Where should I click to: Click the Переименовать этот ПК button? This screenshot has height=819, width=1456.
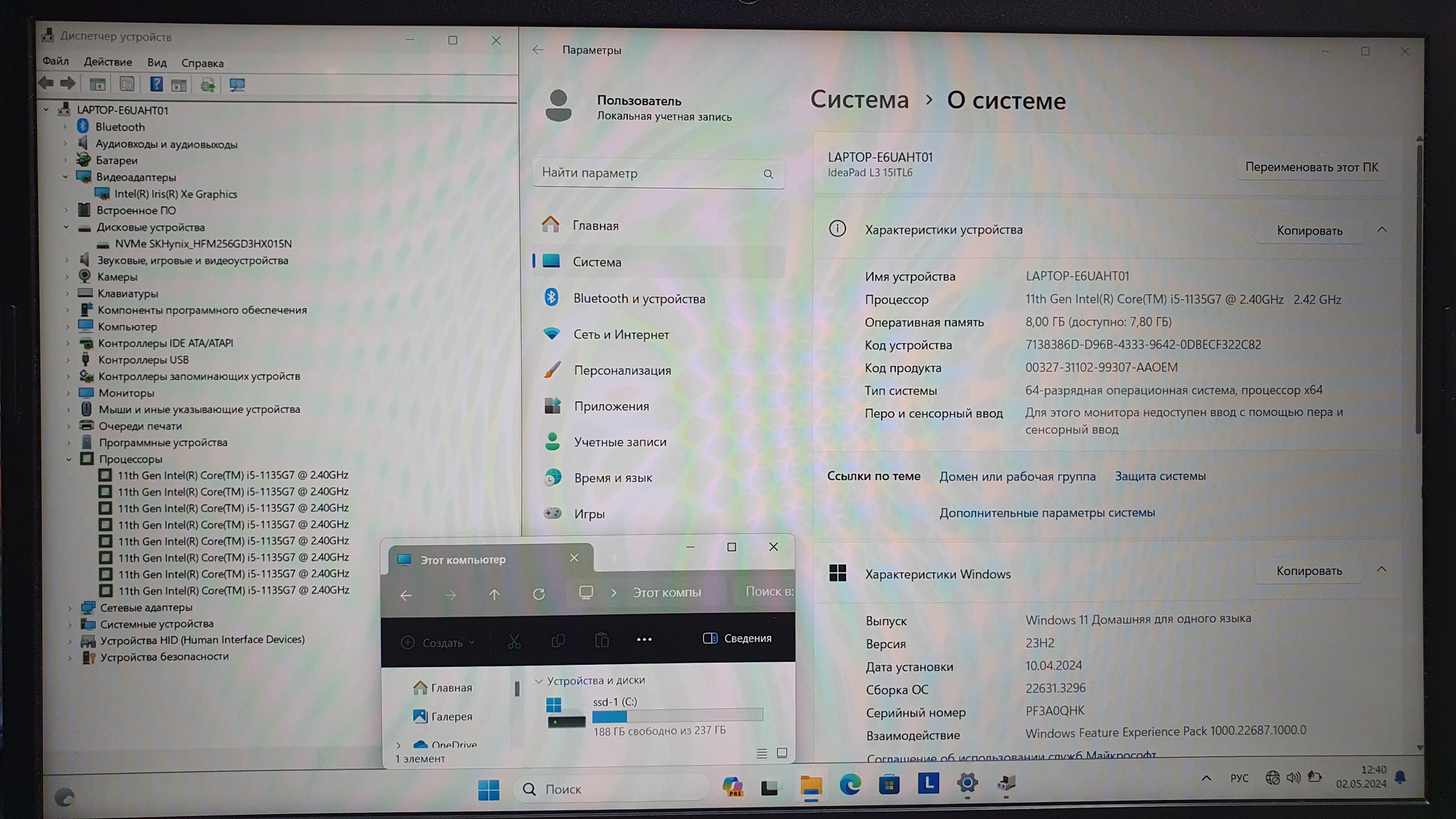point(1311,168)
